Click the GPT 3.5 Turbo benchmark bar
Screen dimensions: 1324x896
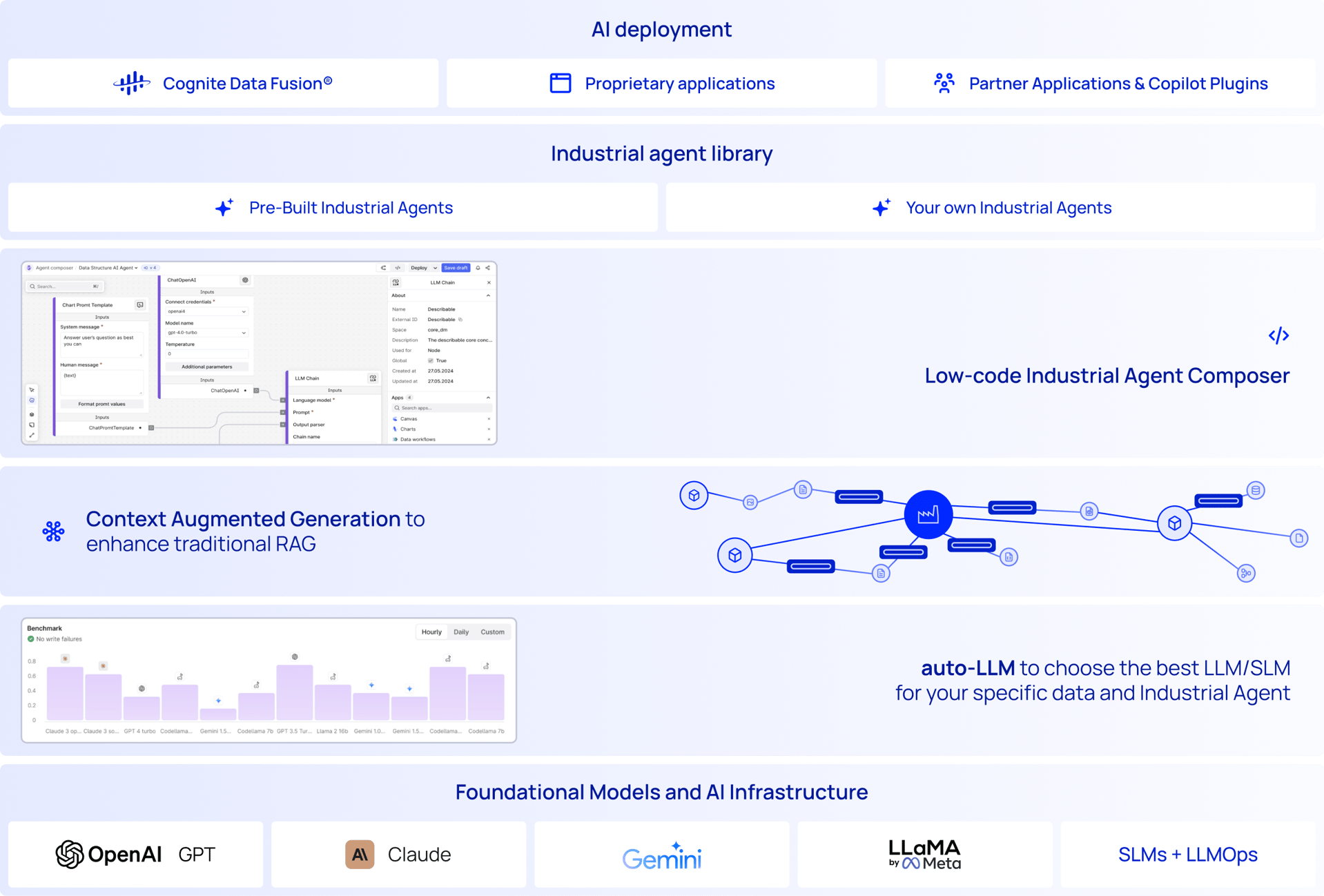click(x=295, y=692)
